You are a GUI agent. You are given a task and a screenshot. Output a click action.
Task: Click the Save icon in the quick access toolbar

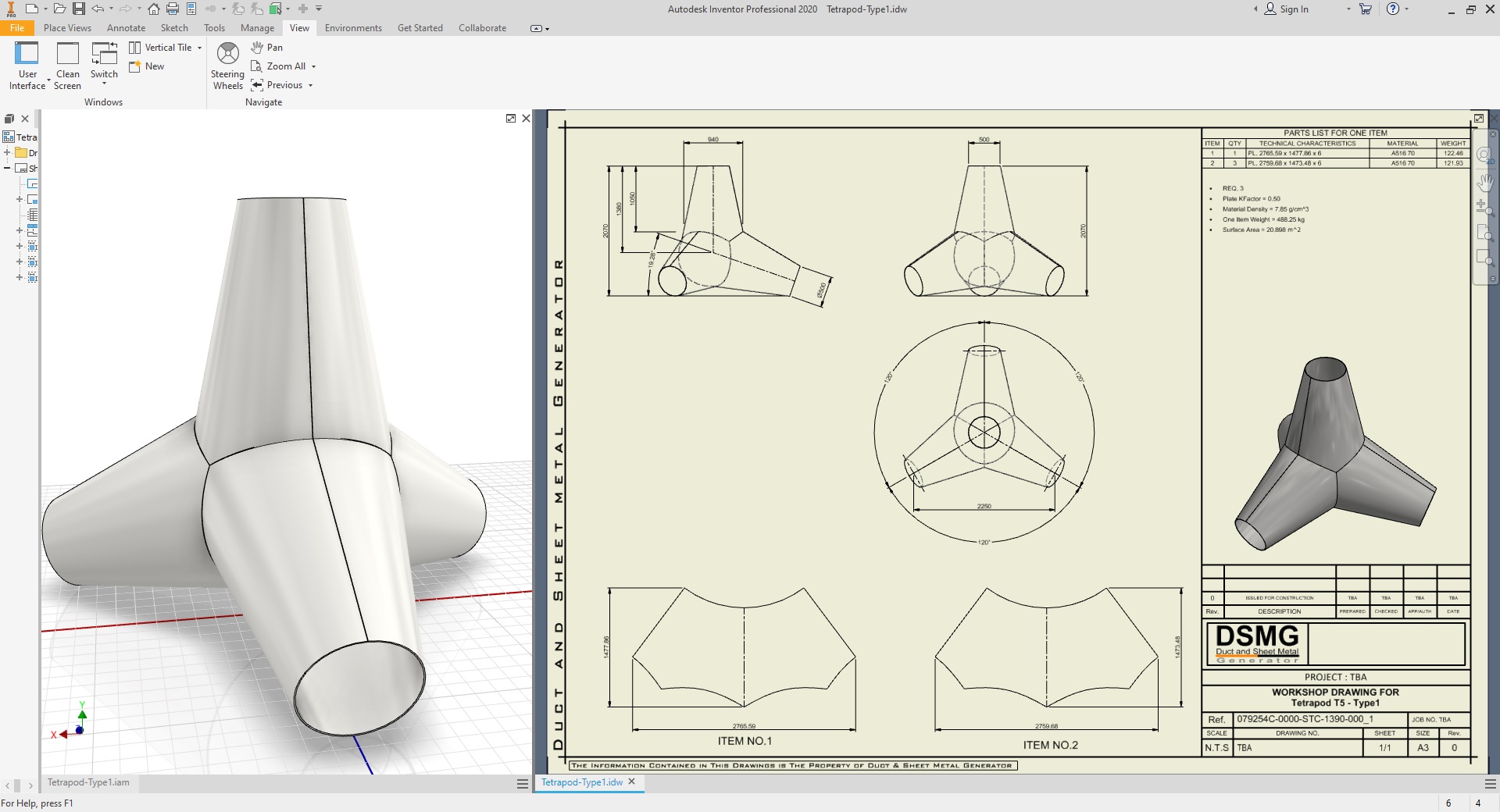79,9
